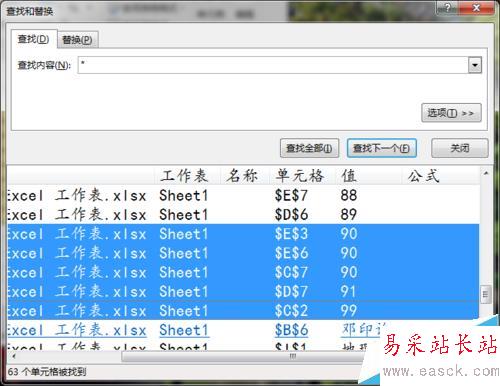Click value 99 in results list
500x386 pixels.
[x=349, y=311]
